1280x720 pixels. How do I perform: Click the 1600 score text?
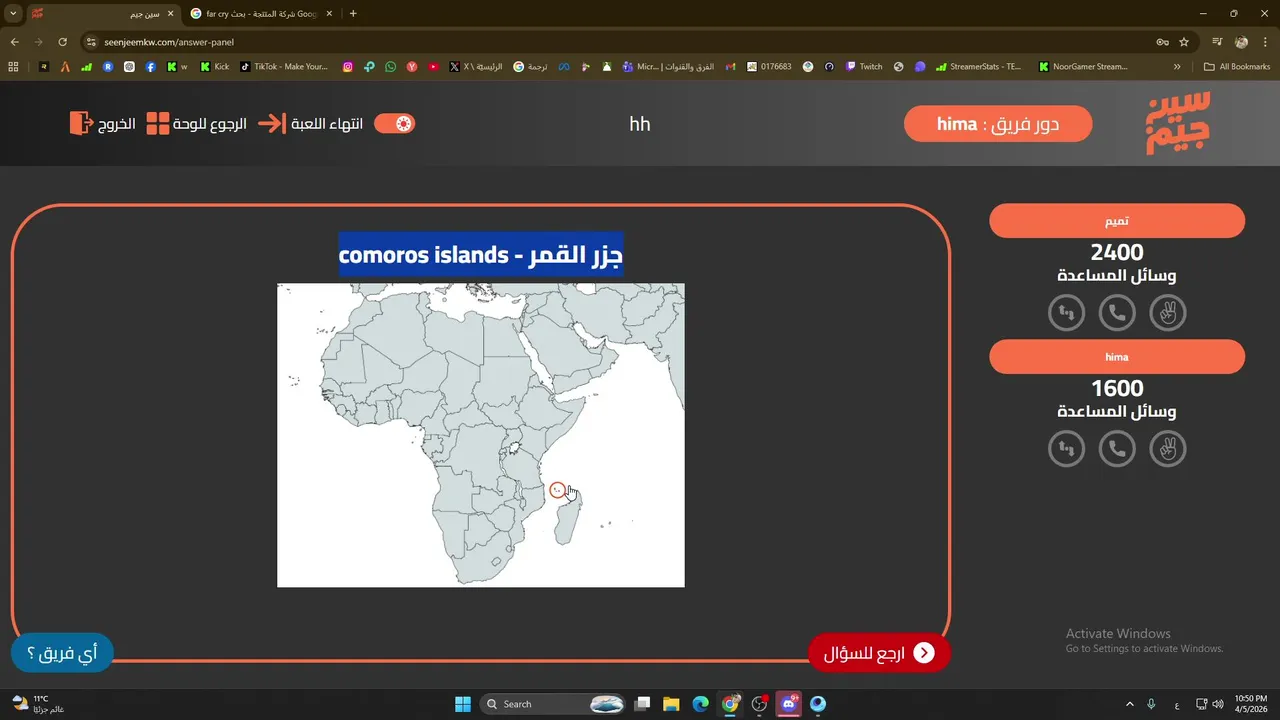1117,389
